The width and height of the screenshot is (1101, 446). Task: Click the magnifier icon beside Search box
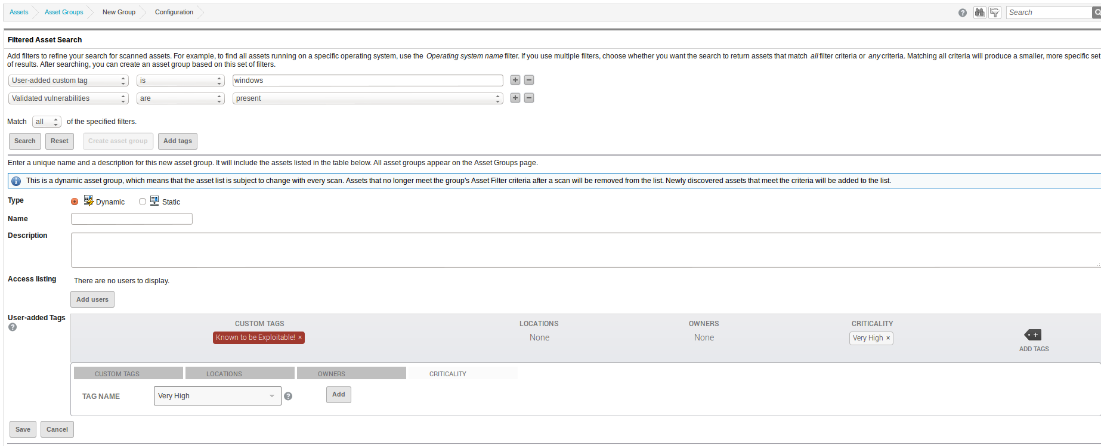[x=1095, y=13]
